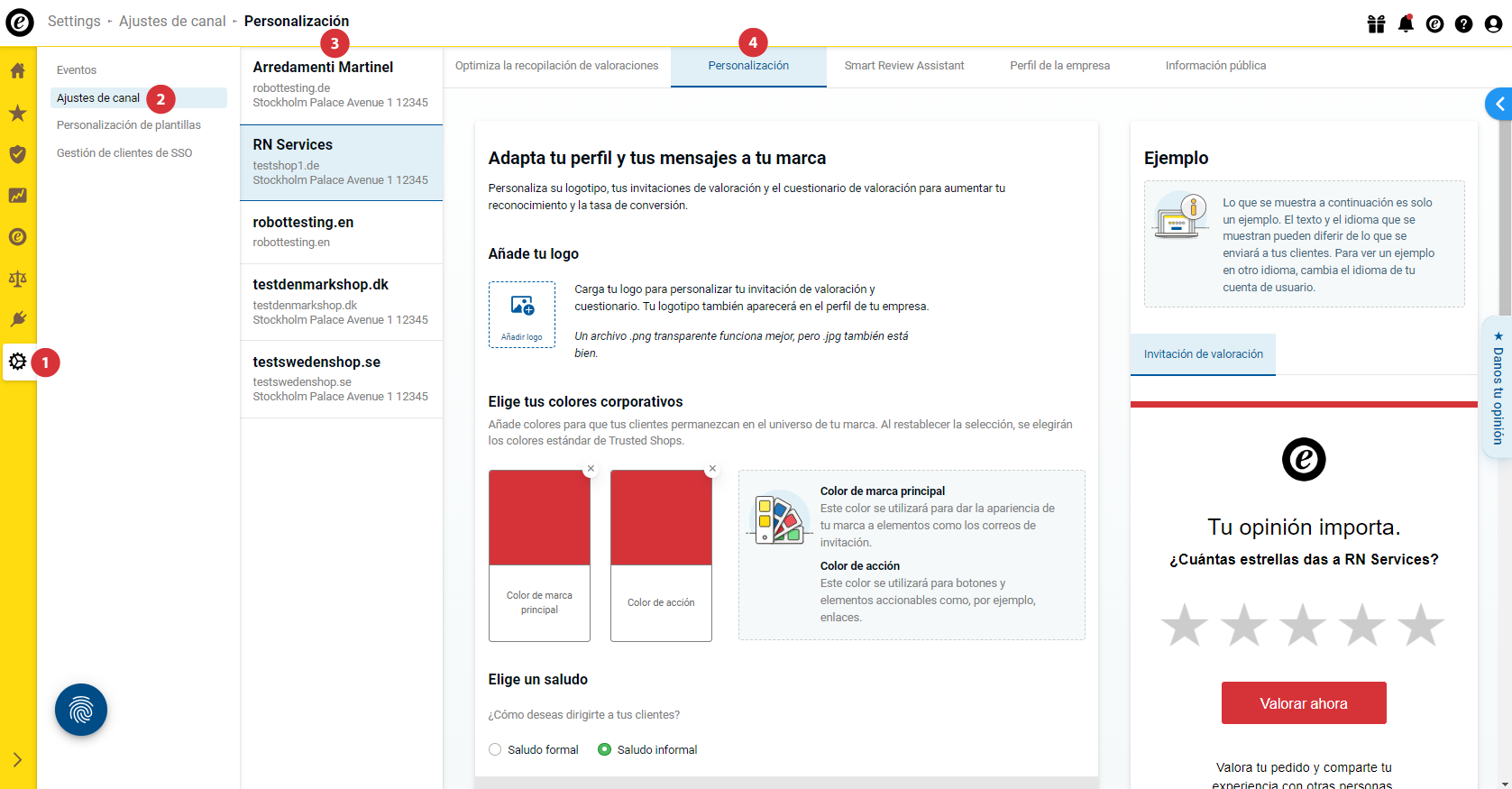Open the help question mark icon
The height and width of the screenshot is (789, 1512).
point(1464,24)
